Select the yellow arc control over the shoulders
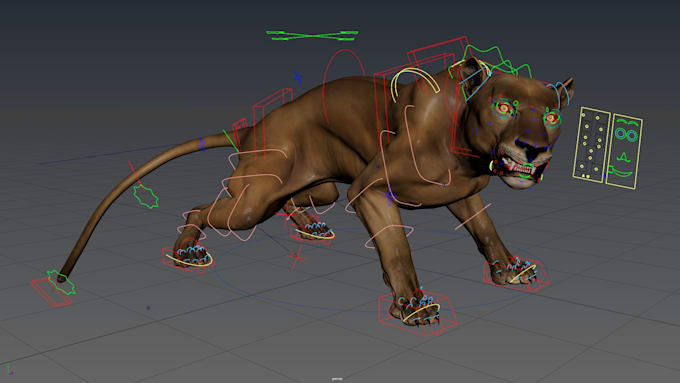This screenshot has width=680, height=383. 415,84
